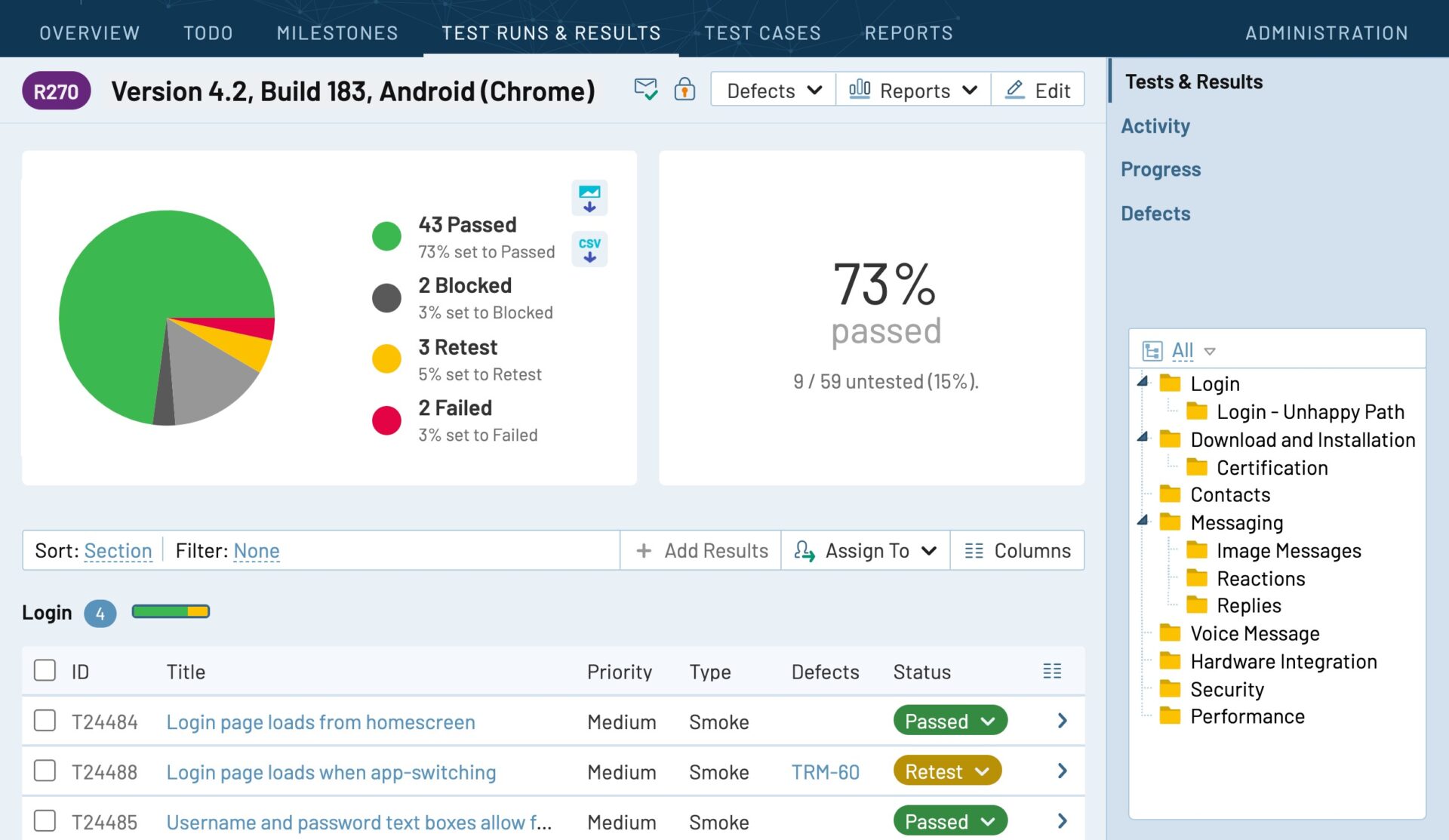Toggle checkbox for test case T24488
The width and height of the screenshot is (1449, 840).
(44, 771)
